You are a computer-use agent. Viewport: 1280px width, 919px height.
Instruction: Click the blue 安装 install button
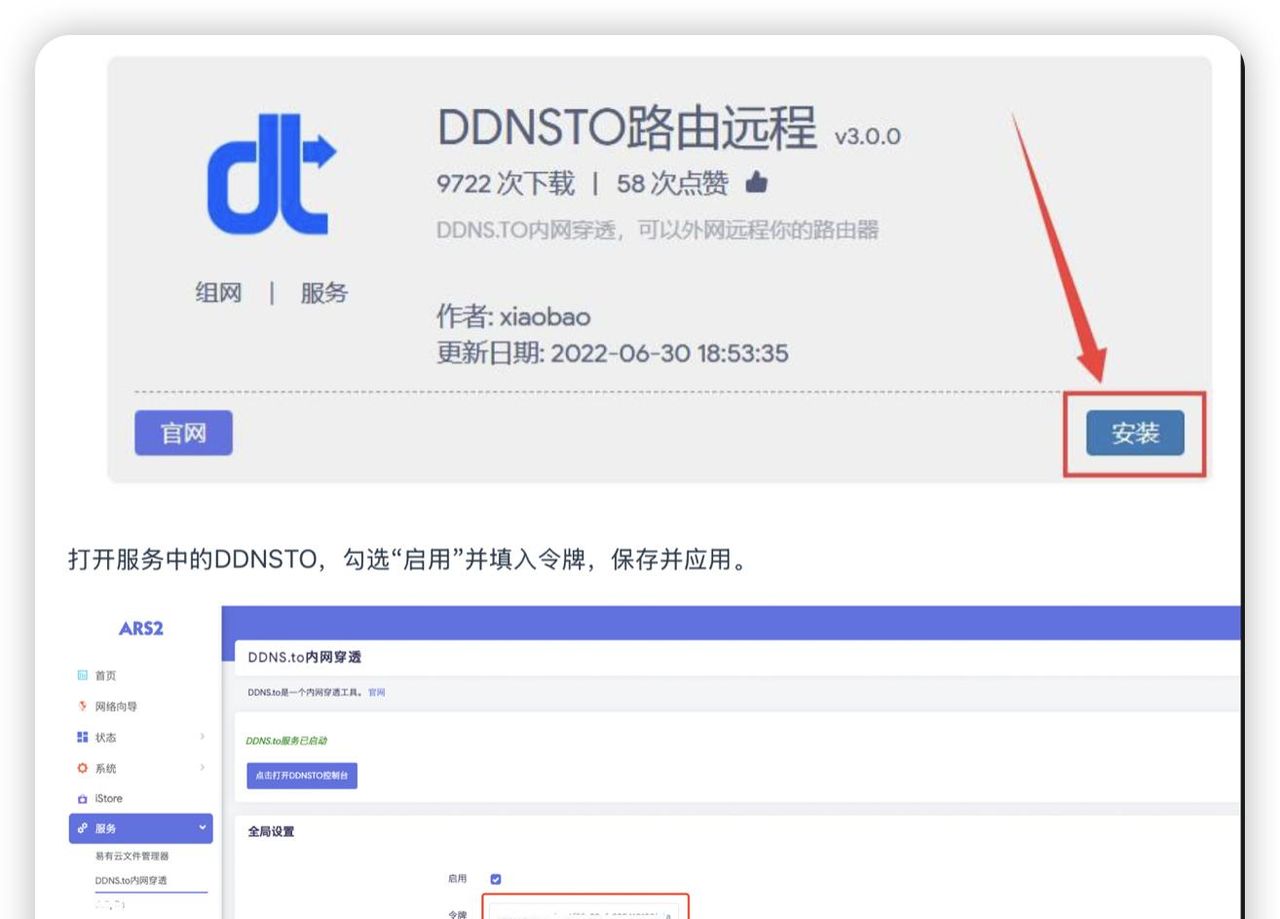coord(1135,433)
